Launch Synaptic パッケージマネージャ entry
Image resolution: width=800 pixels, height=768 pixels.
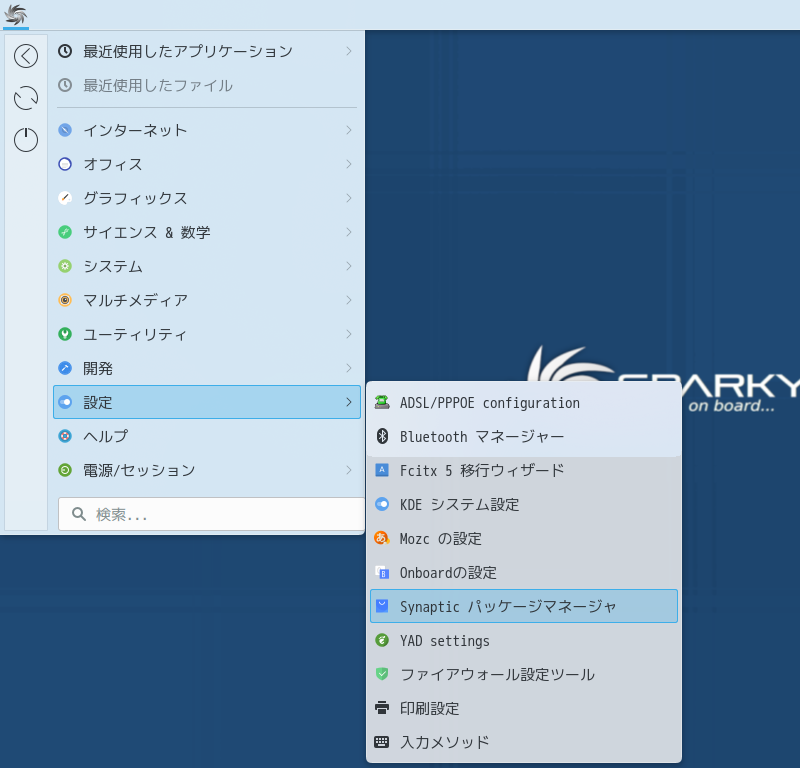pos(524,606)
